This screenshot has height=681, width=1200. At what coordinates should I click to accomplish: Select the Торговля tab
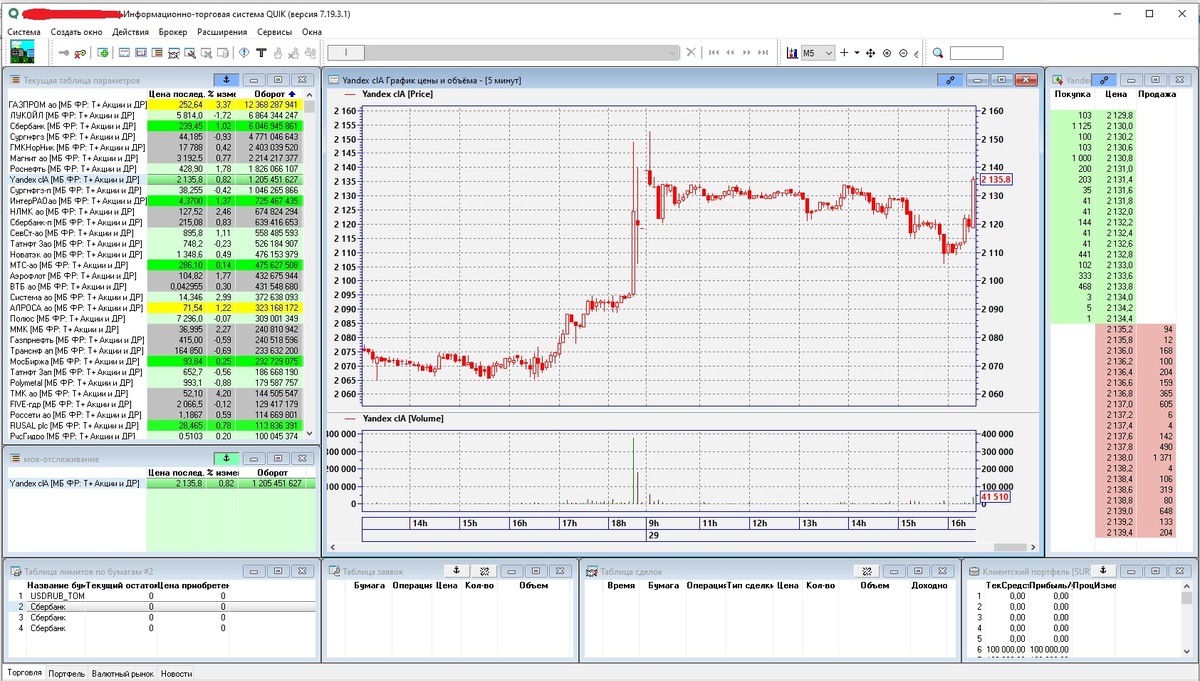tap(23, 674)
